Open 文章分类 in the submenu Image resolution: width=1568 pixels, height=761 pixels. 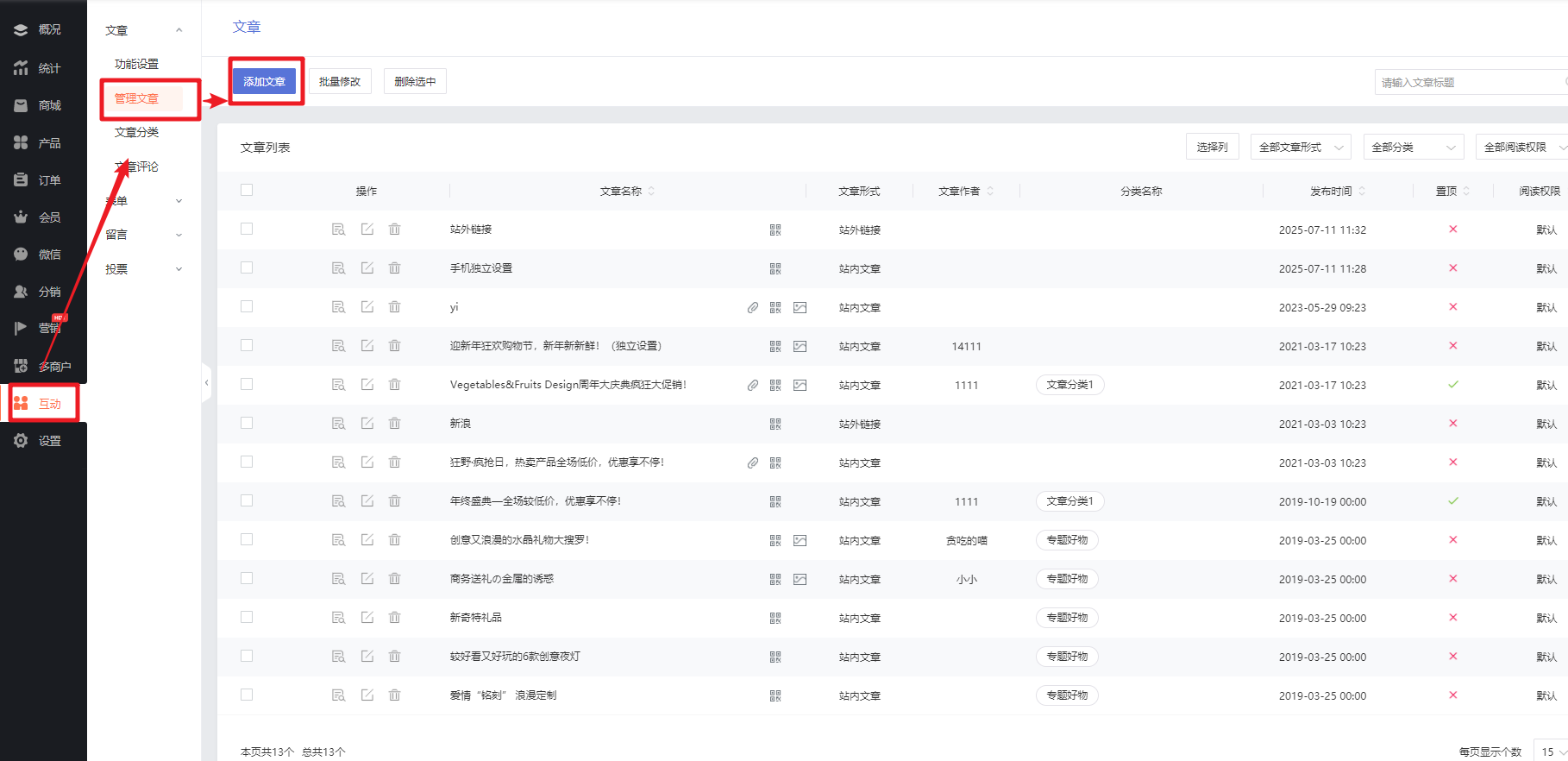(136, 132)
